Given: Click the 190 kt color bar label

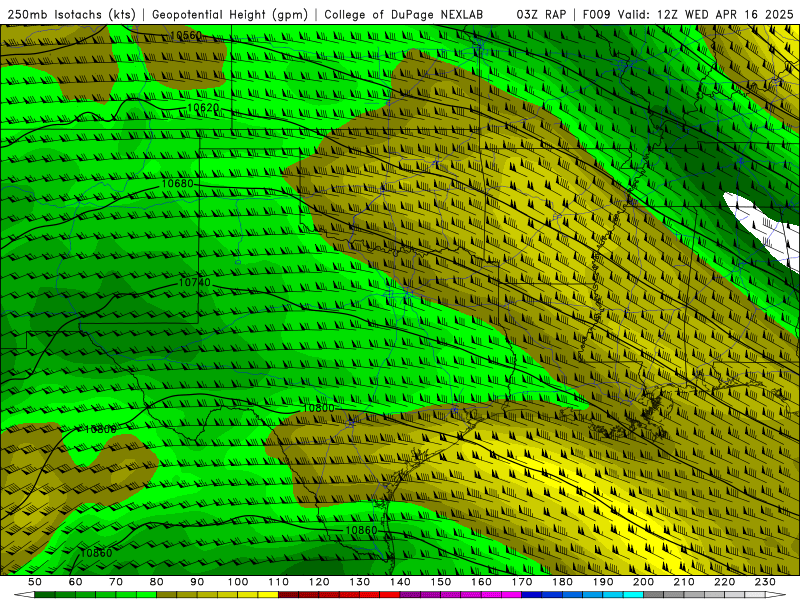Looking at the screenshot, I should tap(603, 582).
